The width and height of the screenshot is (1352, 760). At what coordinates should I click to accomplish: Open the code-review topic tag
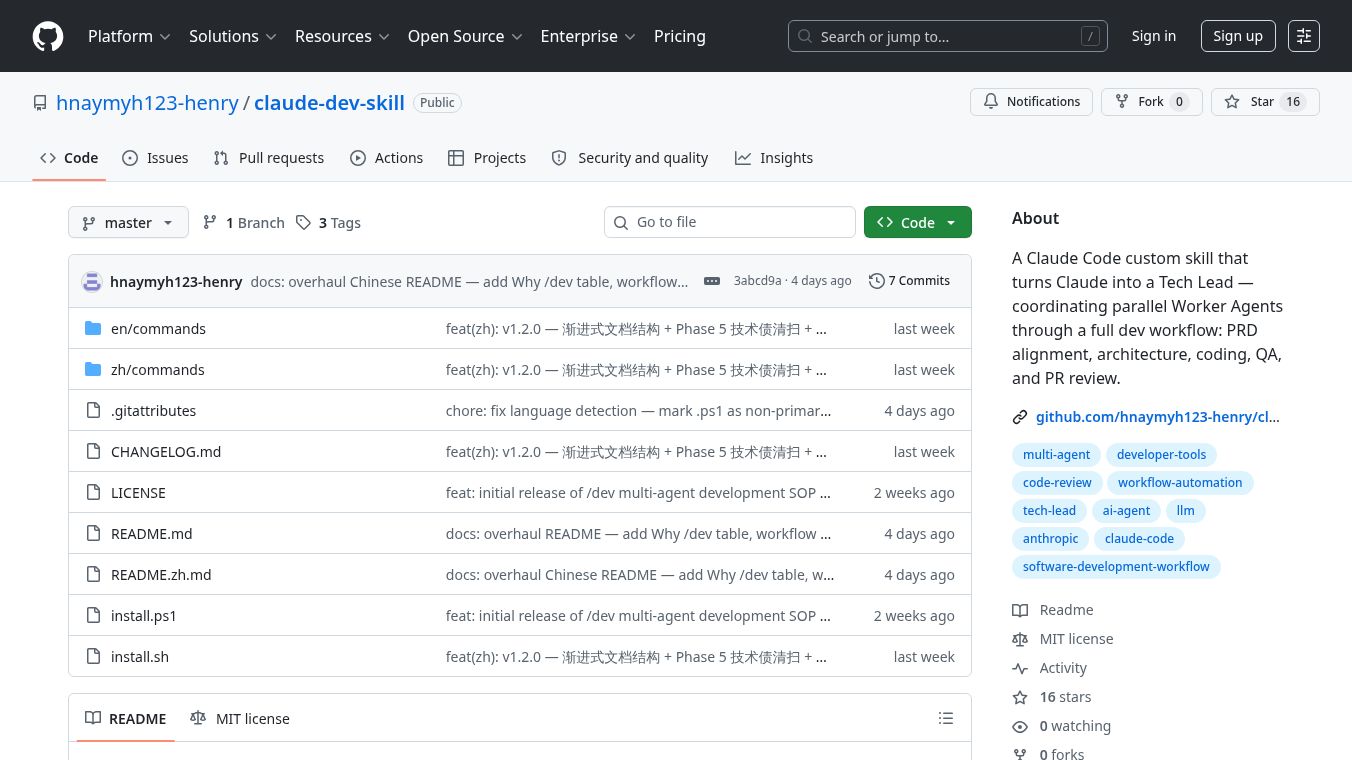[1057, 482]
